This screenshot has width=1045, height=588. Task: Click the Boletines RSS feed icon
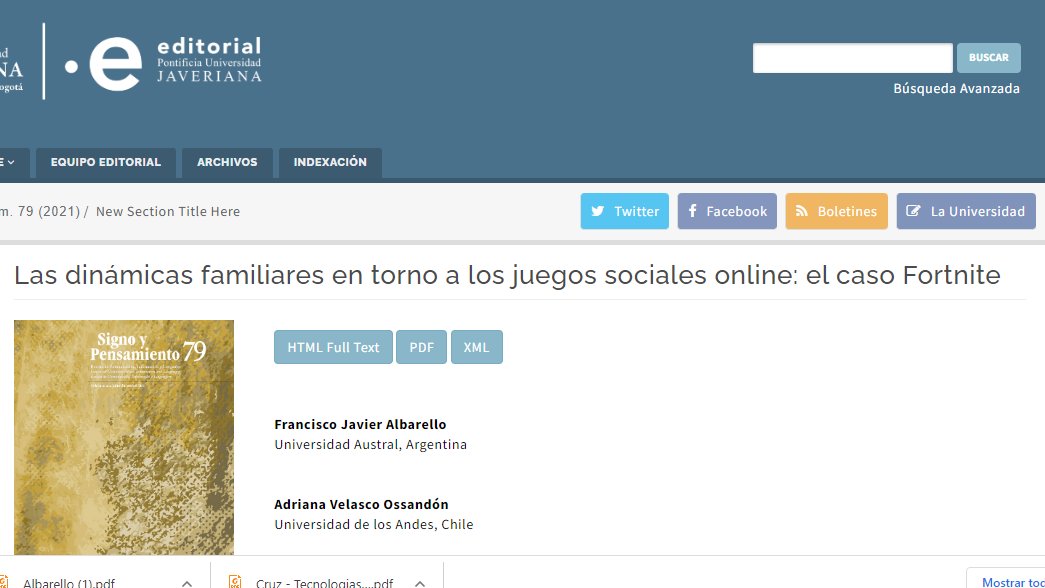pos(802,211)
